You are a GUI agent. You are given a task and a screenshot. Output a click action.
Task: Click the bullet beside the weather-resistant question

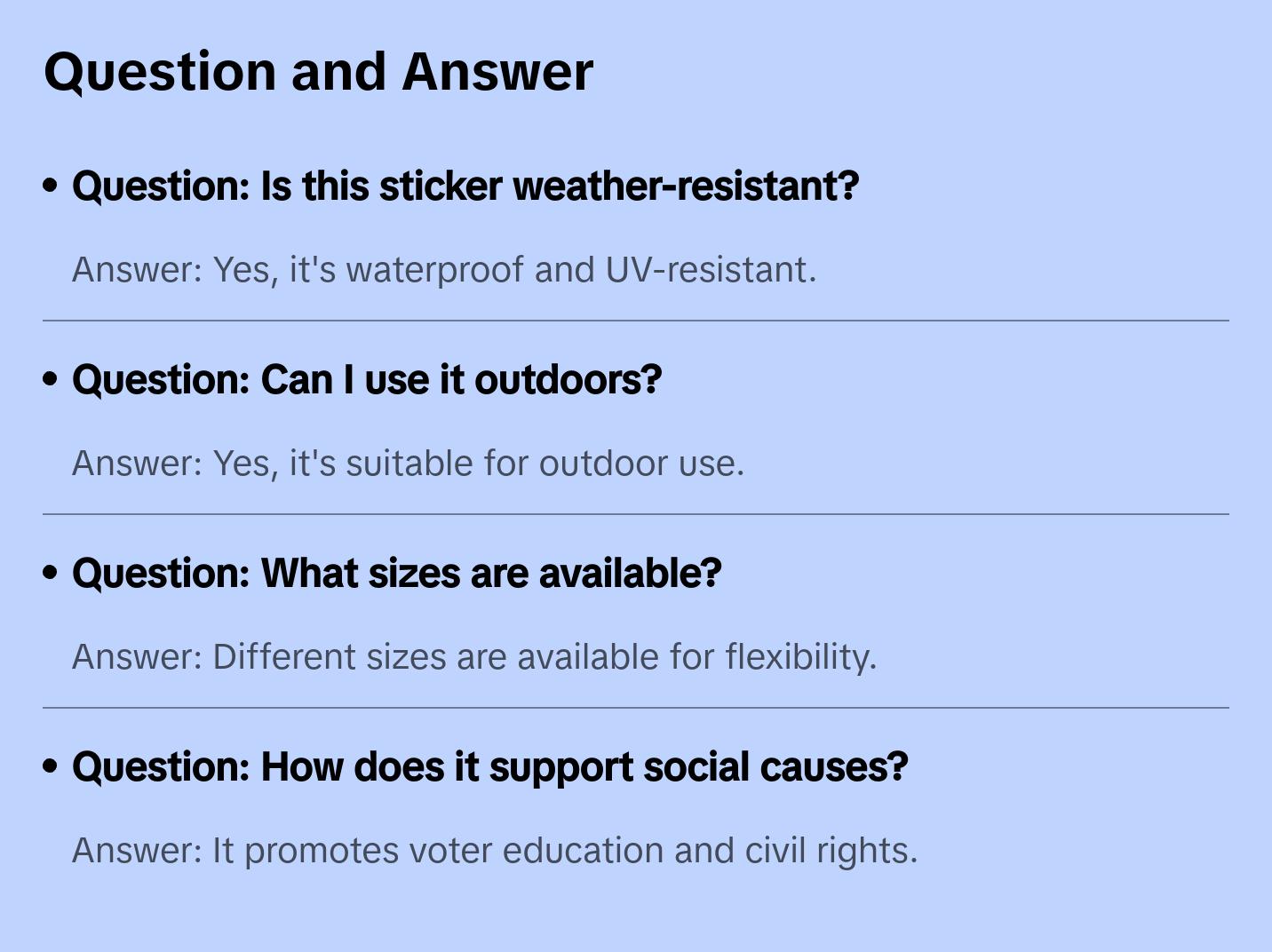(51, 186)
